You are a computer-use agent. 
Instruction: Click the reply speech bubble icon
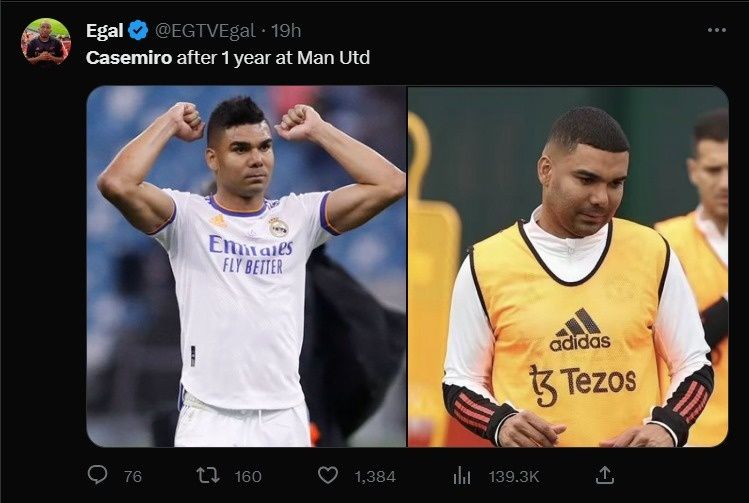[97, 476]
